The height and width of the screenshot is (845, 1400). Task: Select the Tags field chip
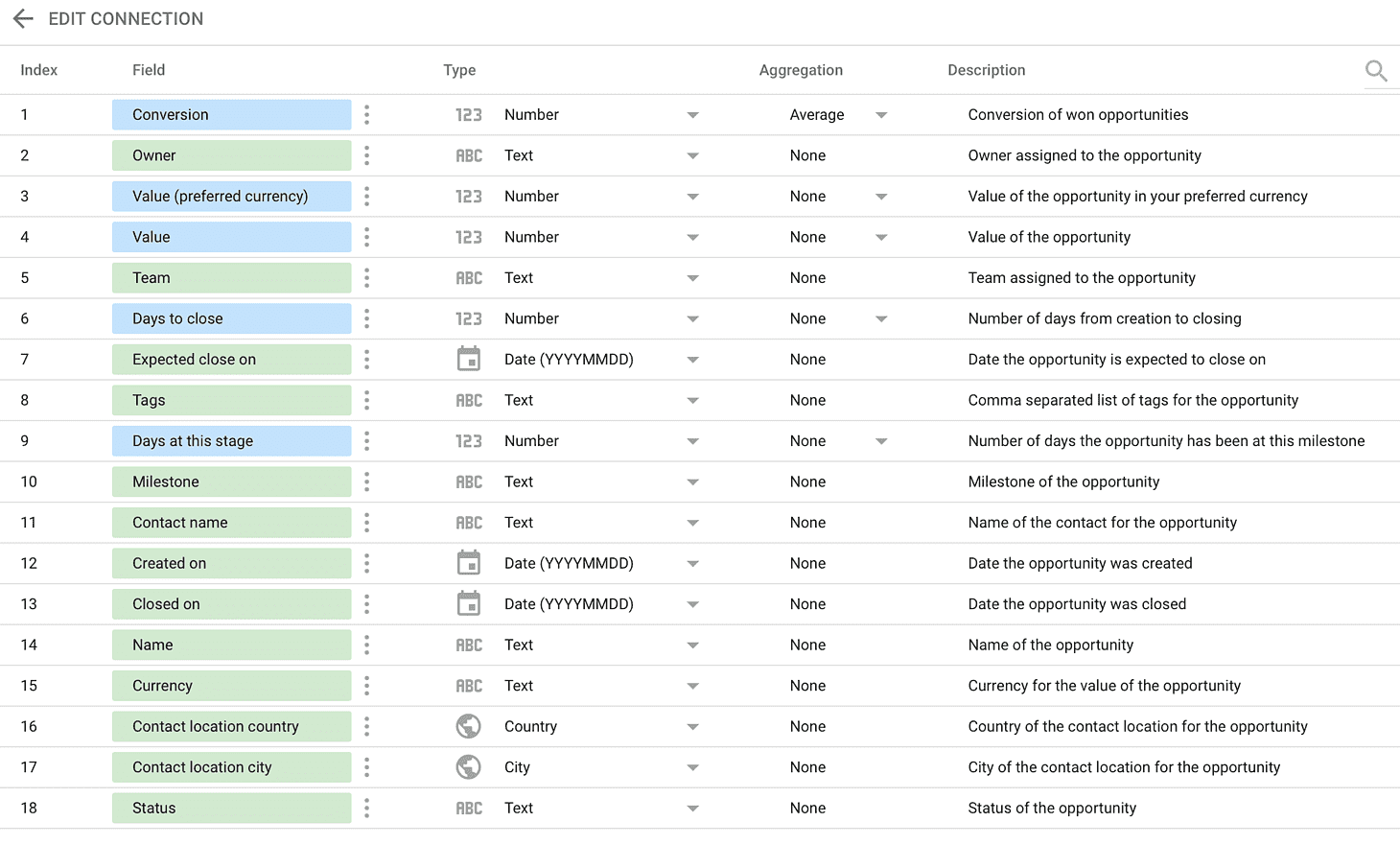(x=231, y=400)
